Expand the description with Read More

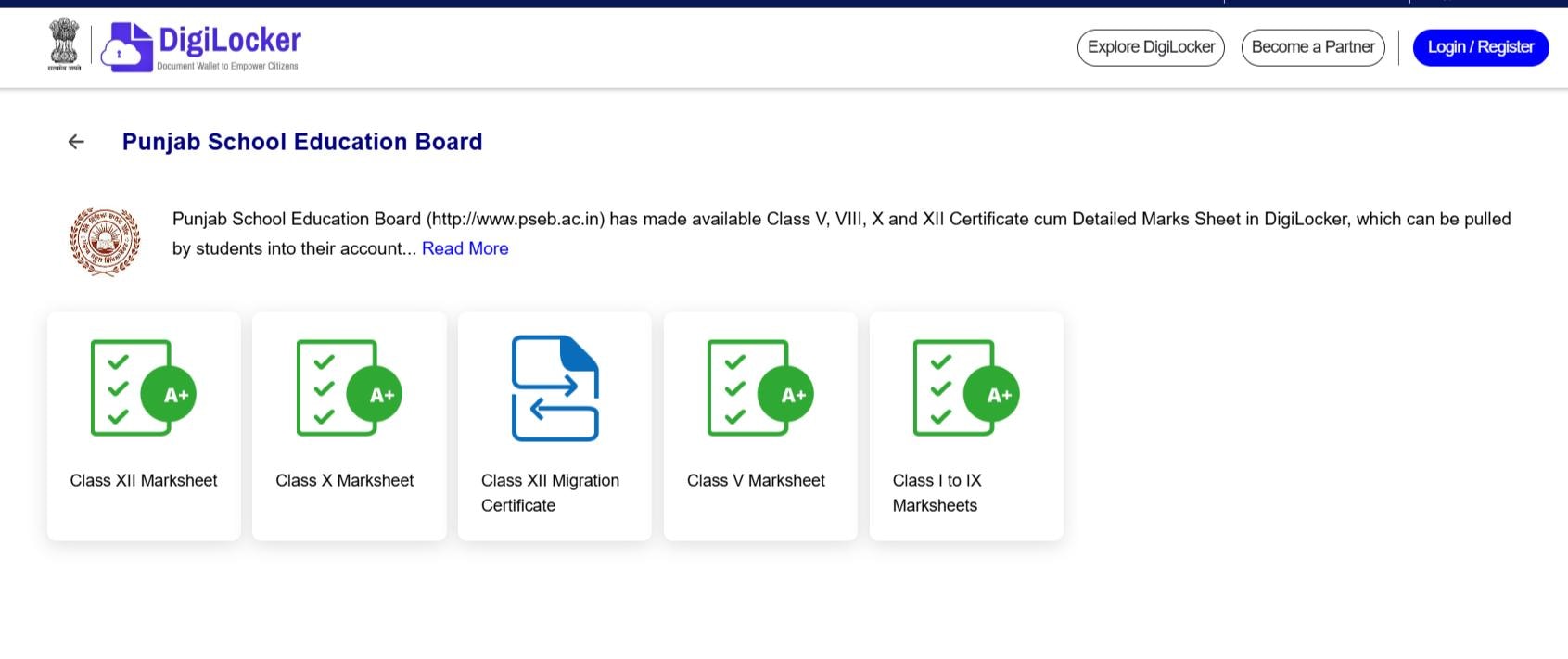coord(465,248)
